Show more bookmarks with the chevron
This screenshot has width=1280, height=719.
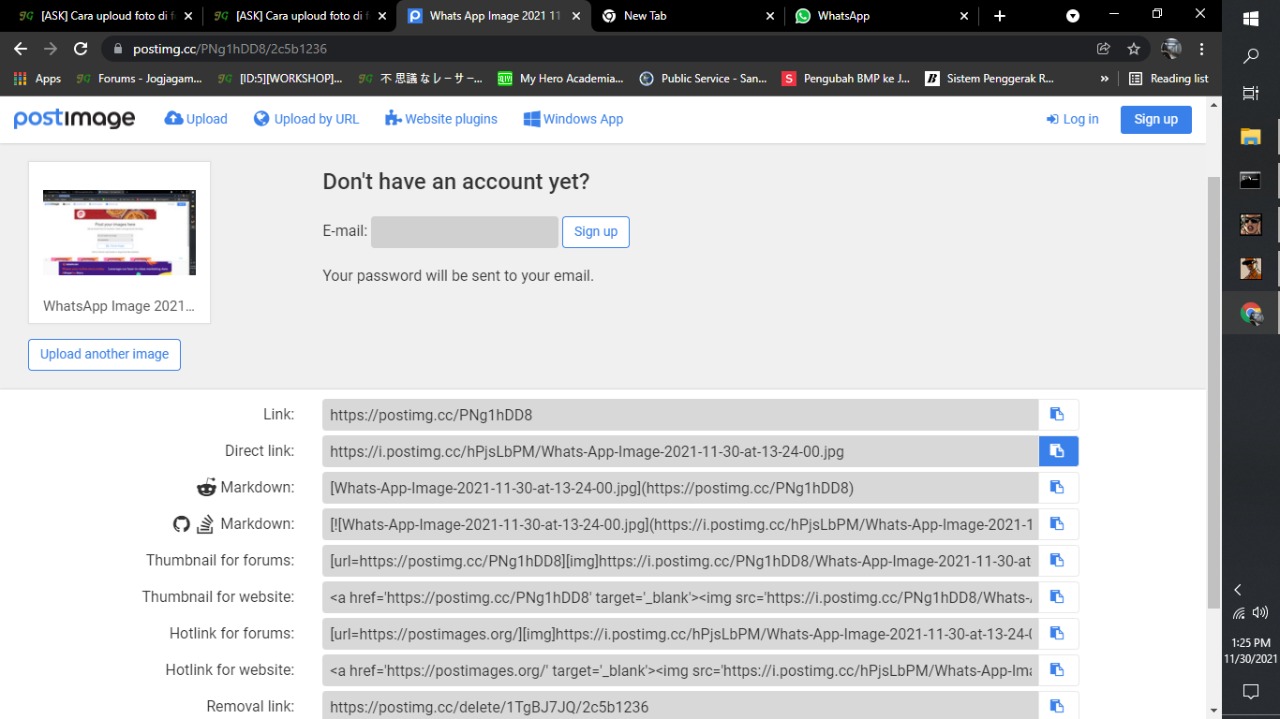point(1104,78)
